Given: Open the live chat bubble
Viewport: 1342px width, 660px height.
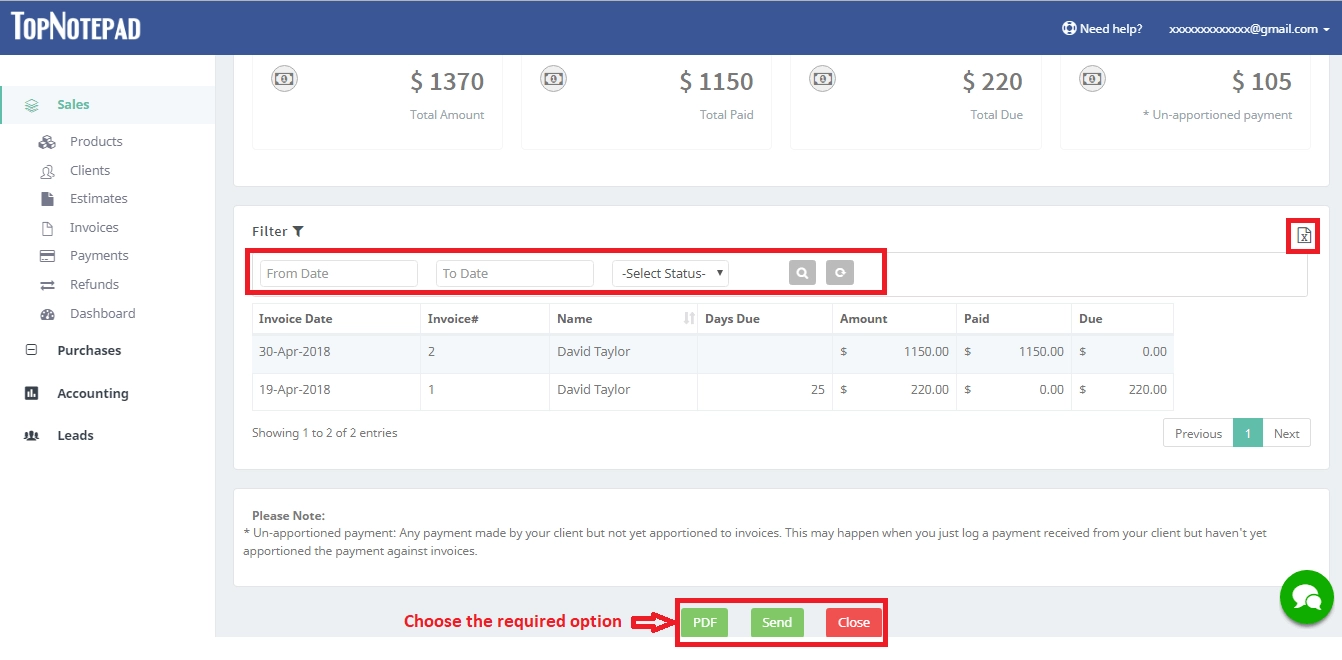Looking at the screenshot, I should click(x=1306, y=597).
